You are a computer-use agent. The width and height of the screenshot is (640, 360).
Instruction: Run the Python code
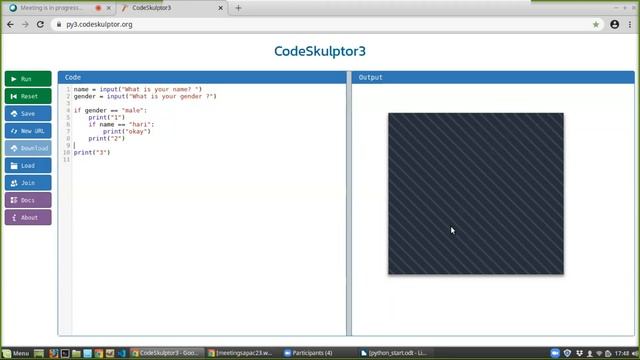[28, 79]
